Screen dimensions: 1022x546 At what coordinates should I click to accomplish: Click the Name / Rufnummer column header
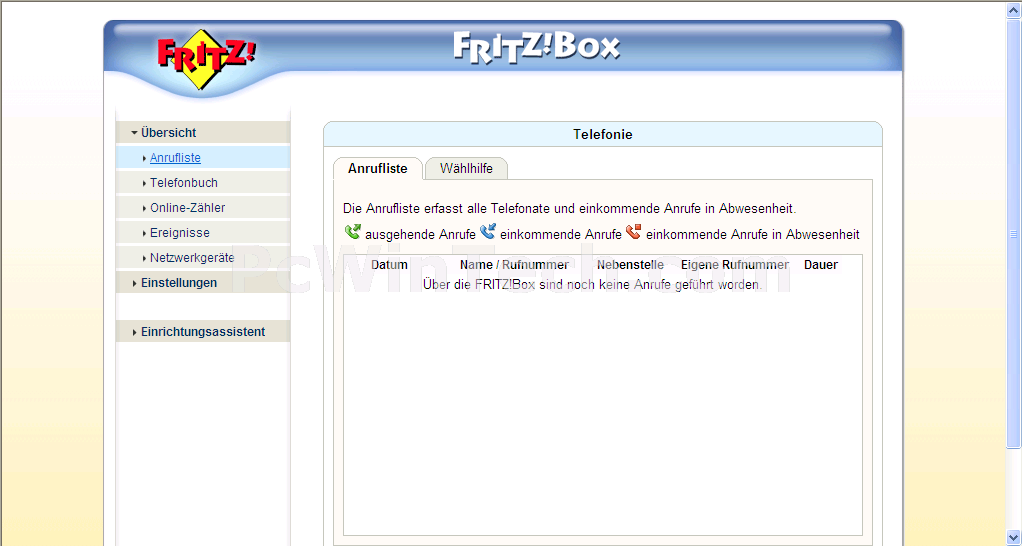[514, 265]
